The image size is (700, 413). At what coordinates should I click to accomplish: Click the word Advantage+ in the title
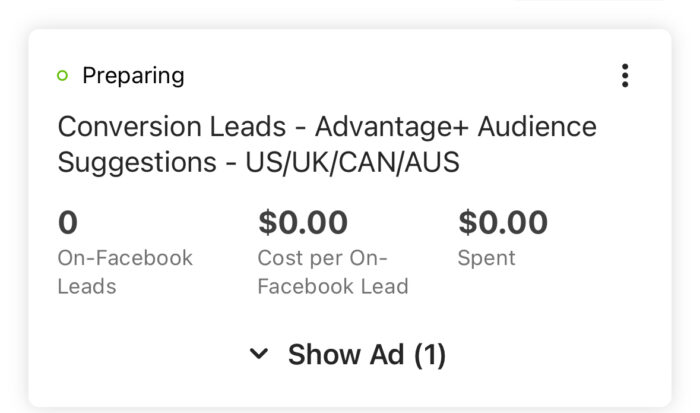click(x=392, y=127)
